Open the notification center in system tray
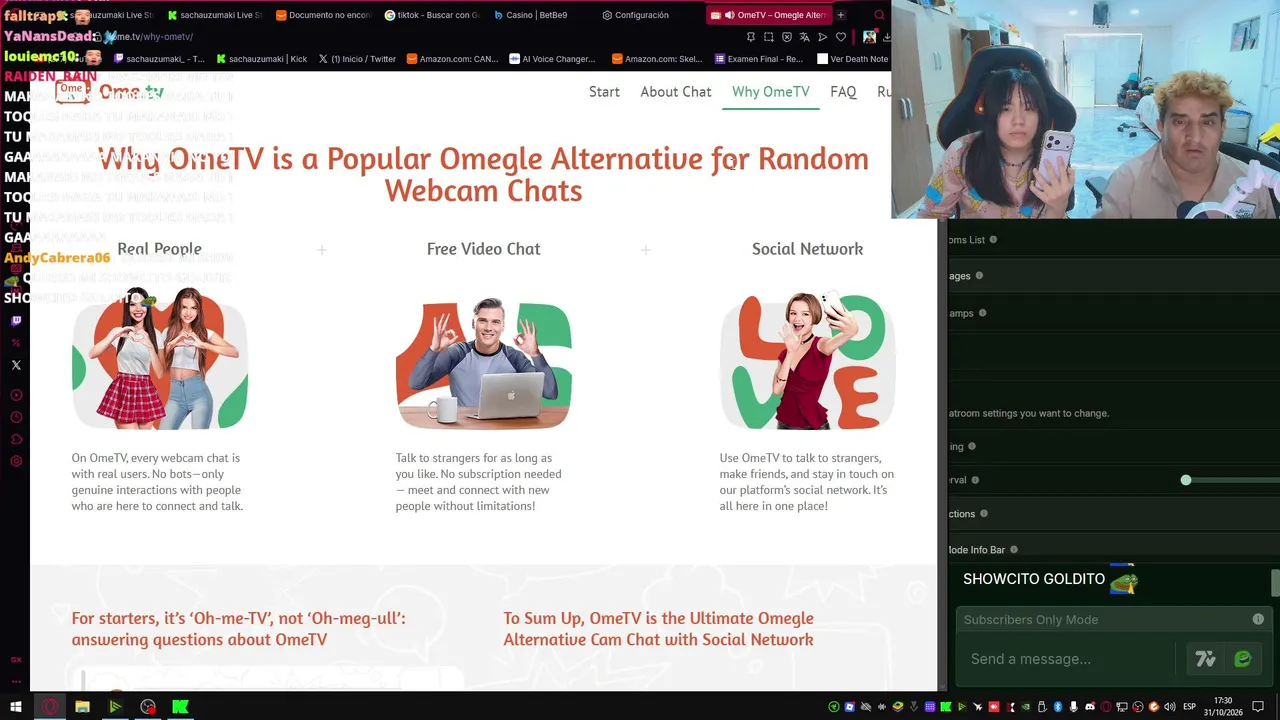Screen dimensions: 1280x720 coord(1258,707)
